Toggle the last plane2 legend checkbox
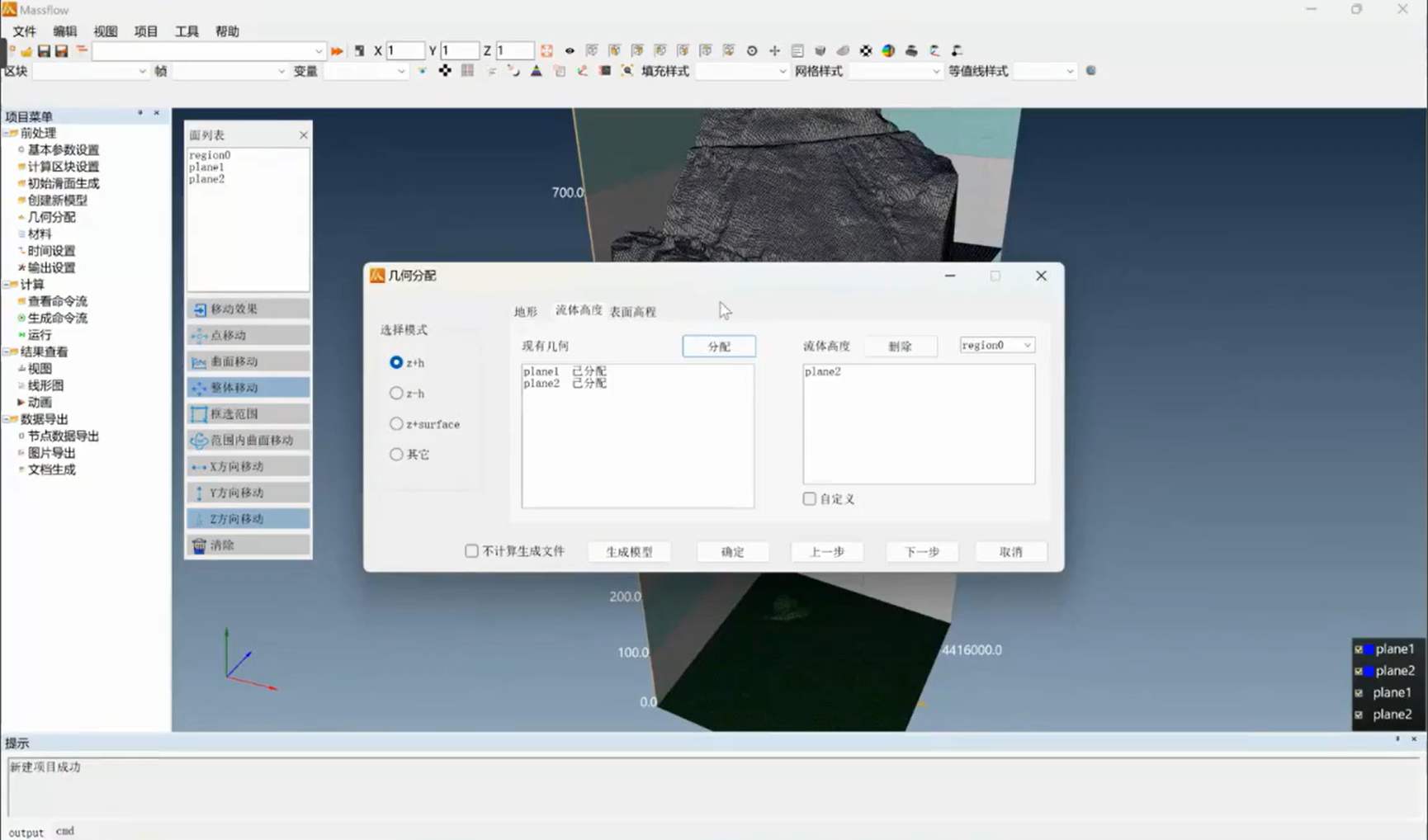The image size is (1428, 840). (x=1359, y=715)
